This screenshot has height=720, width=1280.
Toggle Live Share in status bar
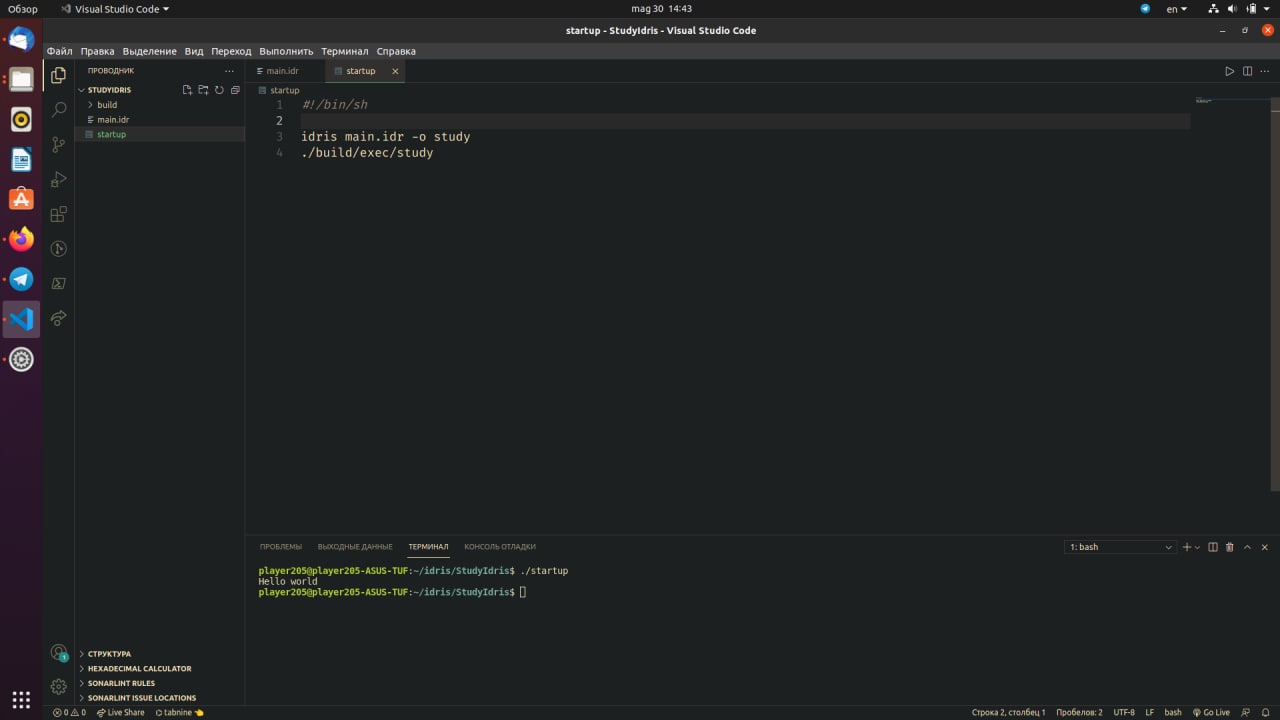120,712
